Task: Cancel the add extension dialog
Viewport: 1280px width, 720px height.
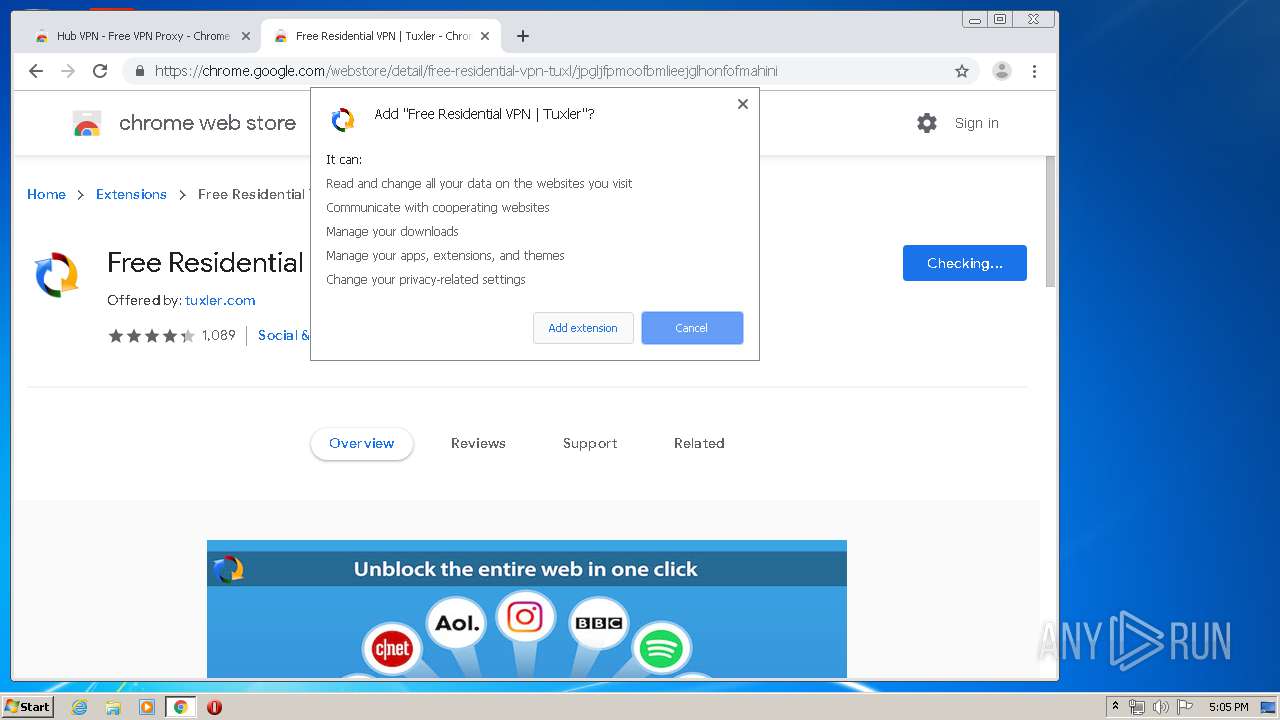Action: pyautogui.click(x=692, y=328)
